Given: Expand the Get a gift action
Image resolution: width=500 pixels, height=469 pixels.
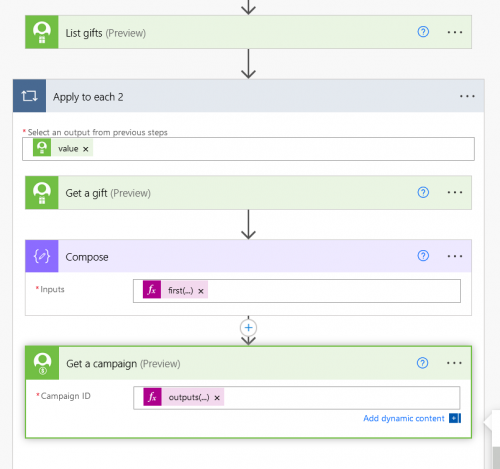Looking at the screenshot, I should pyautogui.click(x=248, y=193).
